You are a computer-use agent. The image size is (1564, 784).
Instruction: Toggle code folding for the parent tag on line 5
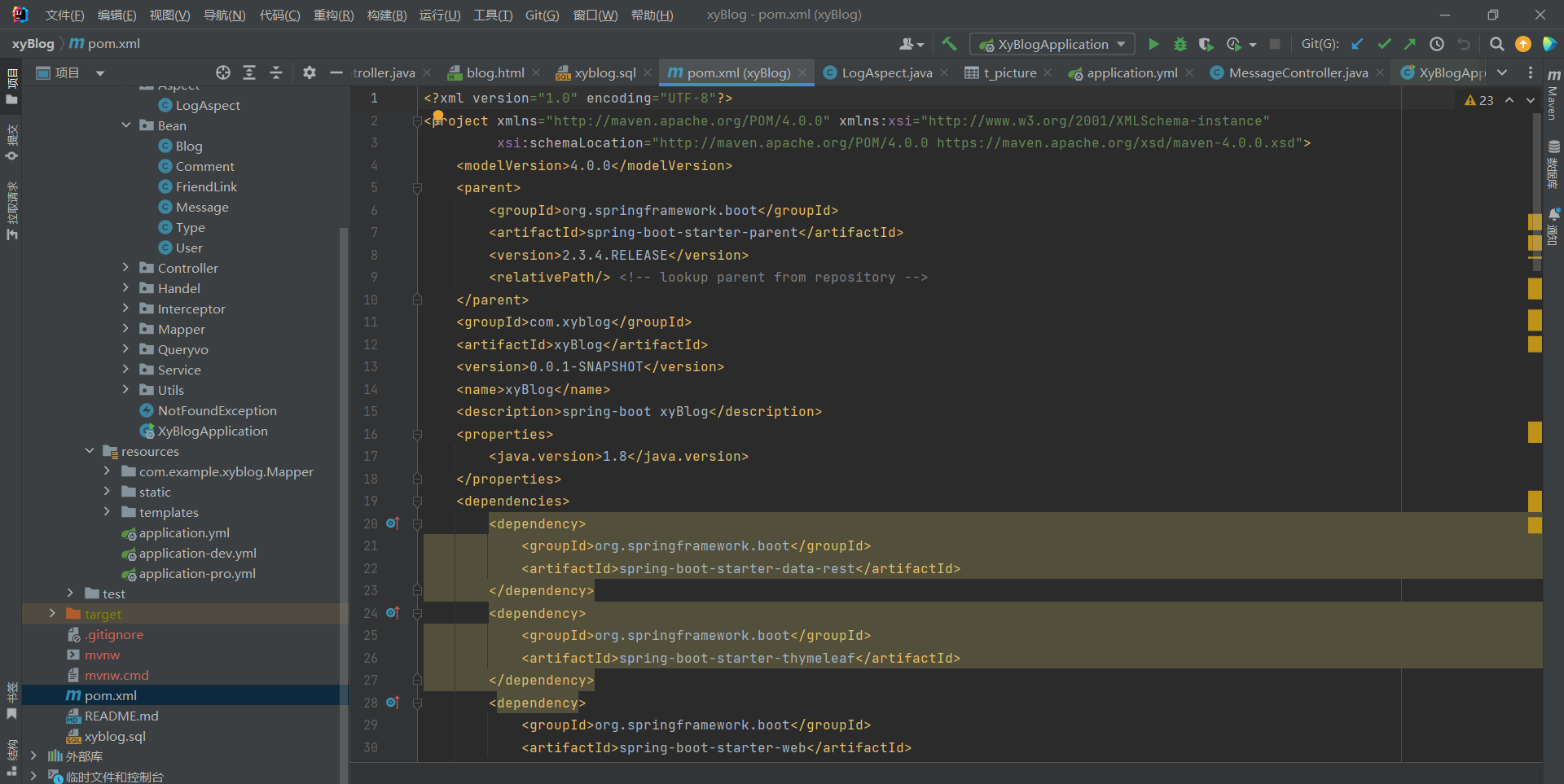[x=417, y=188]
